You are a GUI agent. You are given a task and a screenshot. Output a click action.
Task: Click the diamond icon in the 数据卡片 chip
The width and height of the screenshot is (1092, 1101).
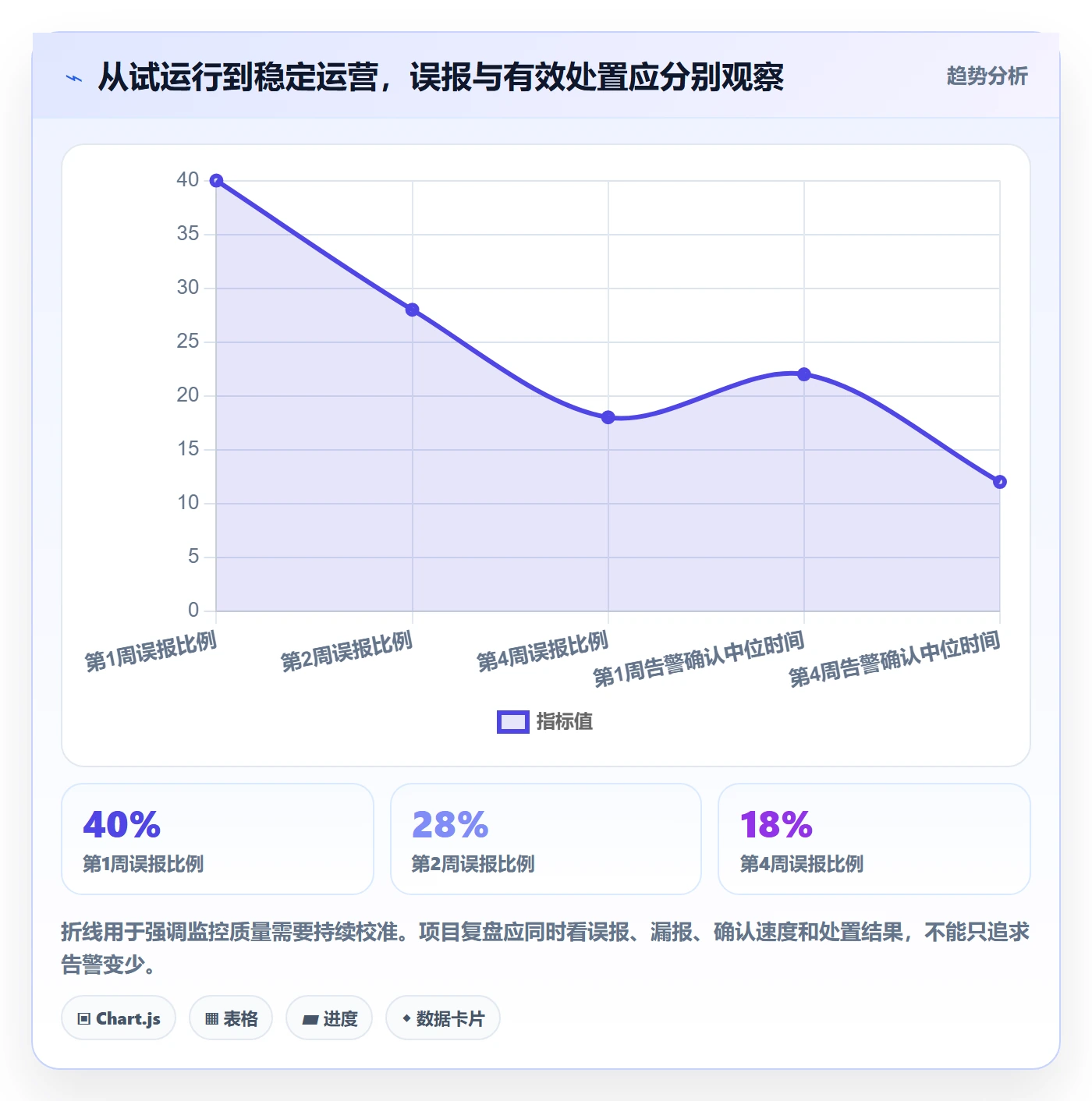tap(406, 1018)
